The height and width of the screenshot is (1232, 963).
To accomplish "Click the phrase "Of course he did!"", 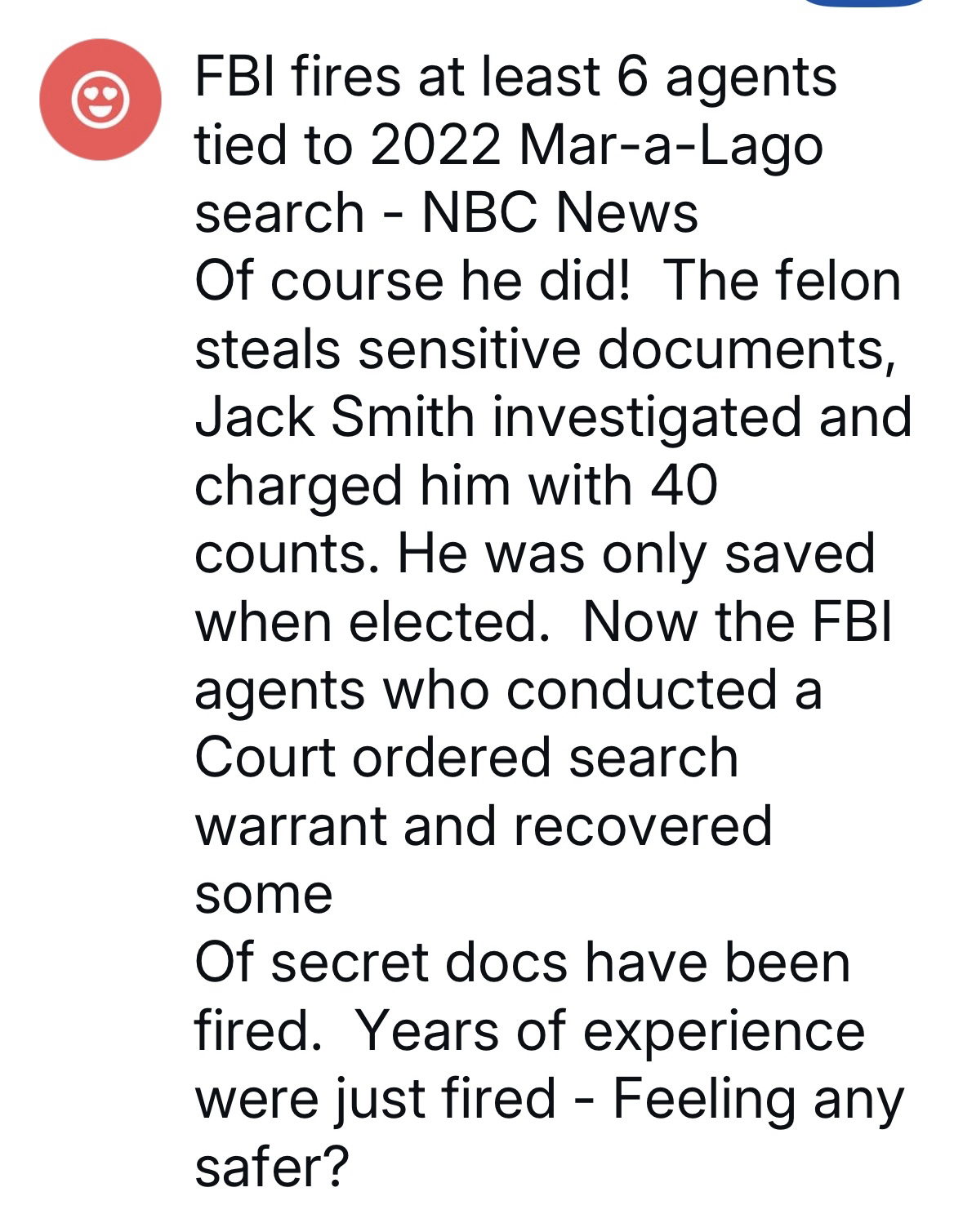I will [412, 281].
